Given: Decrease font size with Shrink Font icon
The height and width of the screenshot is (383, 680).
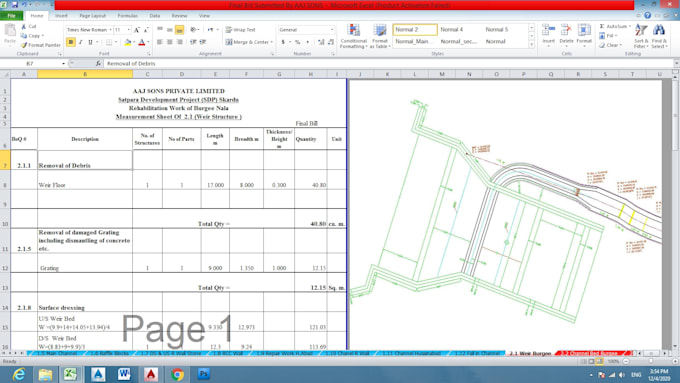Looking at the screenshot, I should click(x=146, y=30).
